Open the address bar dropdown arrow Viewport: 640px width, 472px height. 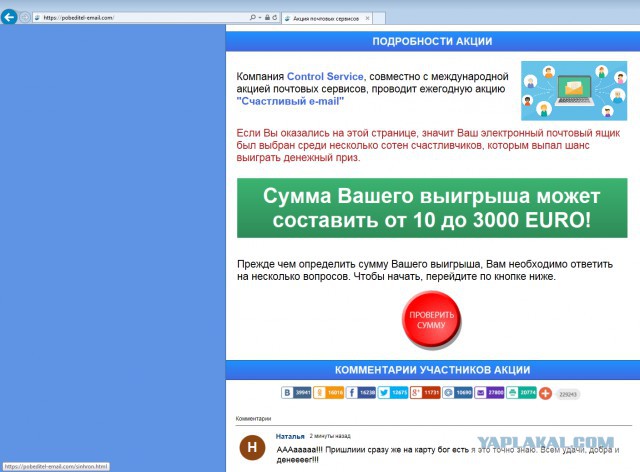click(x=260, y=18)
